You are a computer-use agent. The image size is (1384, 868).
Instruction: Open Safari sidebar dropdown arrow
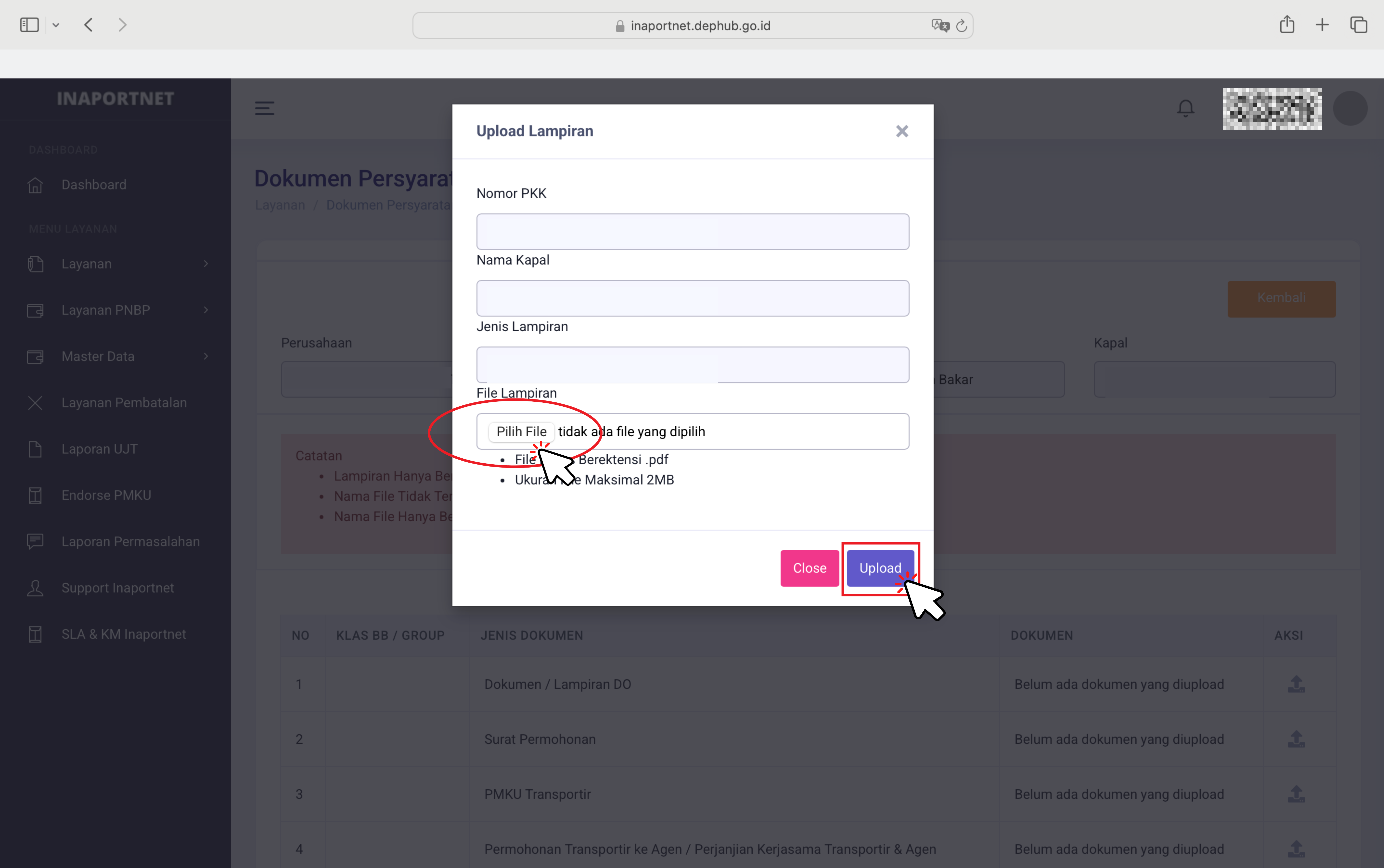click(x=56, y=25)
